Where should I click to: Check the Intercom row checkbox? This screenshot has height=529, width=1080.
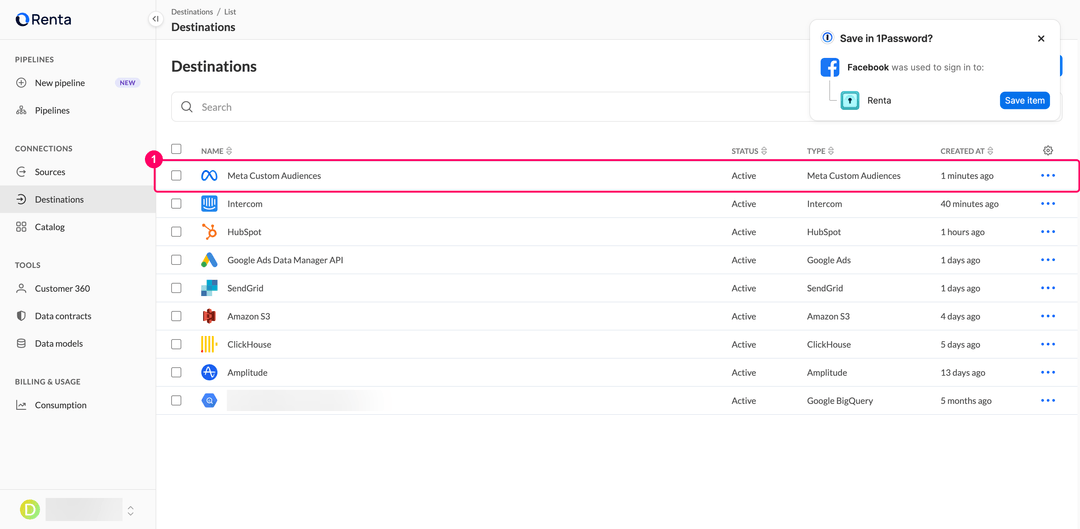tap(176, 204)
